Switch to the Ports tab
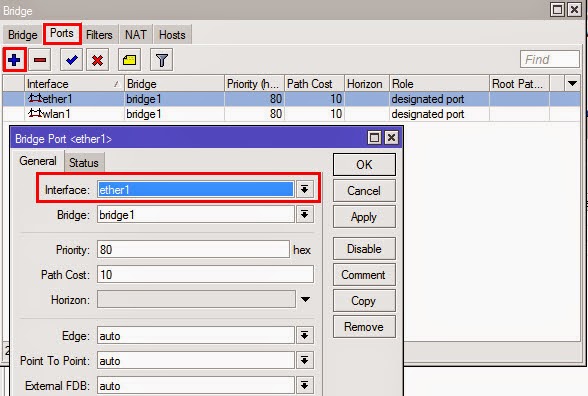This screenshot has width=588, height=396. tap(62, 33)
